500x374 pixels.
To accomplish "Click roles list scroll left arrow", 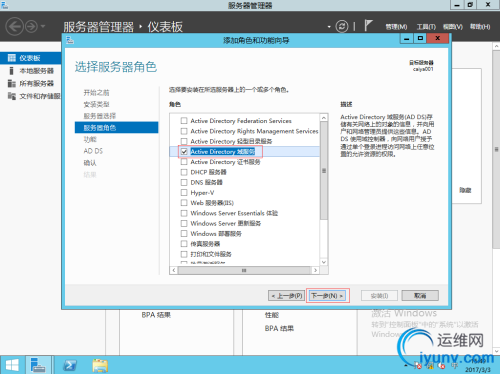I will click(x=174, y=270).
